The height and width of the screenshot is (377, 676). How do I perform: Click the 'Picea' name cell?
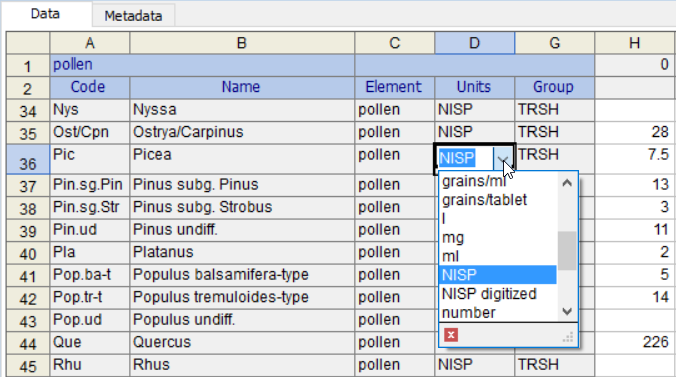[242, 159]
